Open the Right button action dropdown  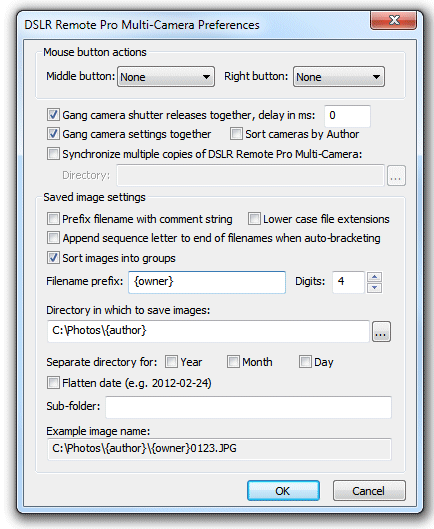pyautogui.click(x=338, y=77)
